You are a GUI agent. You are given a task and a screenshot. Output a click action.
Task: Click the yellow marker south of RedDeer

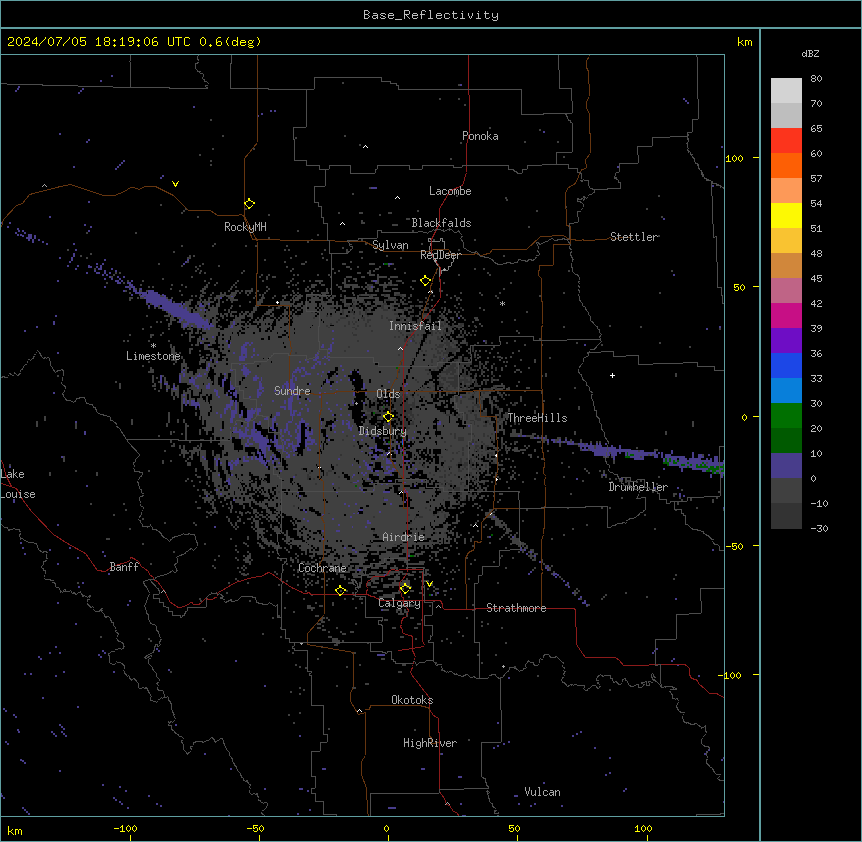[426, 281]
